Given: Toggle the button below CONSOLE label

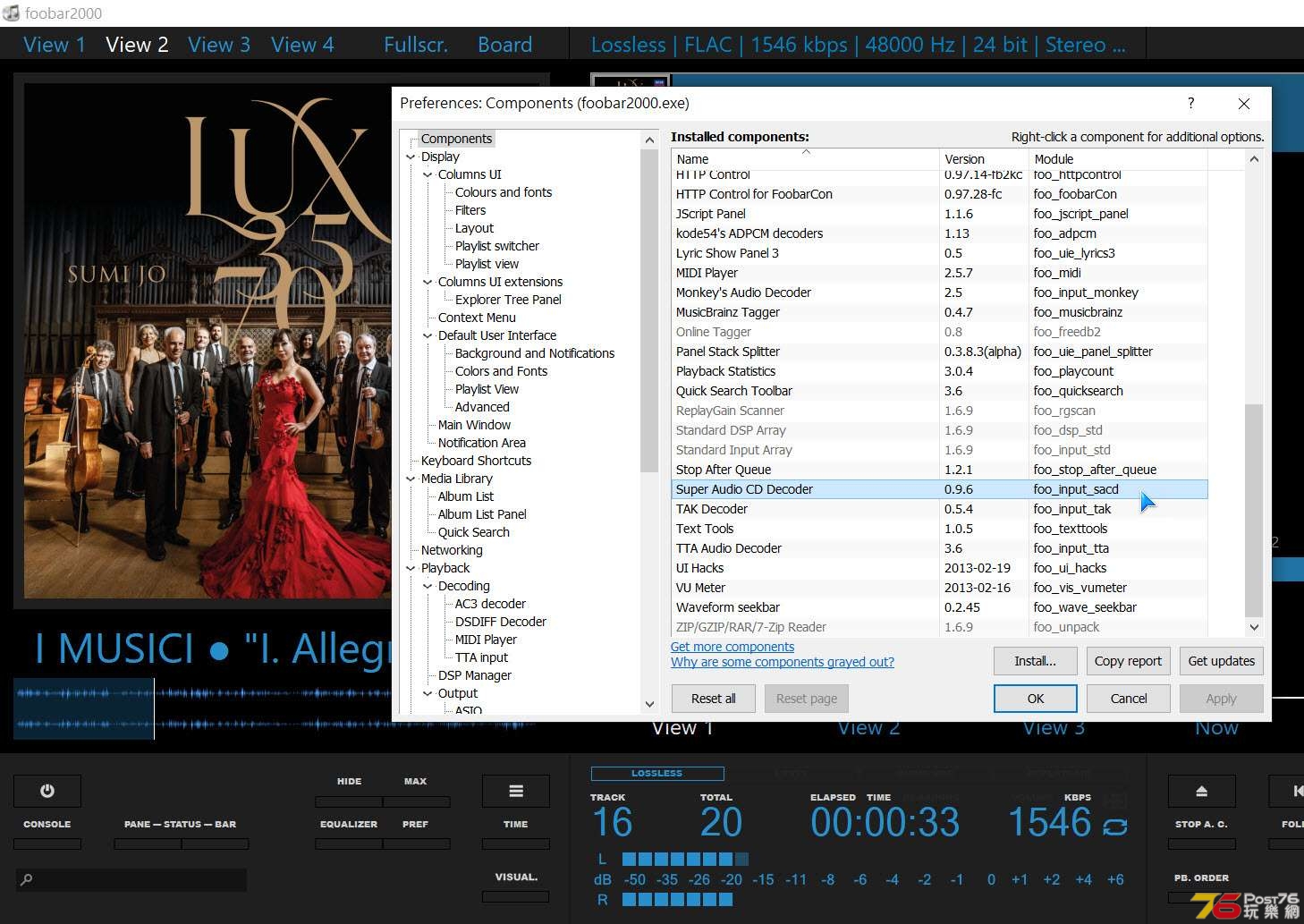Looking at the screenshot, I should pyautogui.click(x=47, y=843).
